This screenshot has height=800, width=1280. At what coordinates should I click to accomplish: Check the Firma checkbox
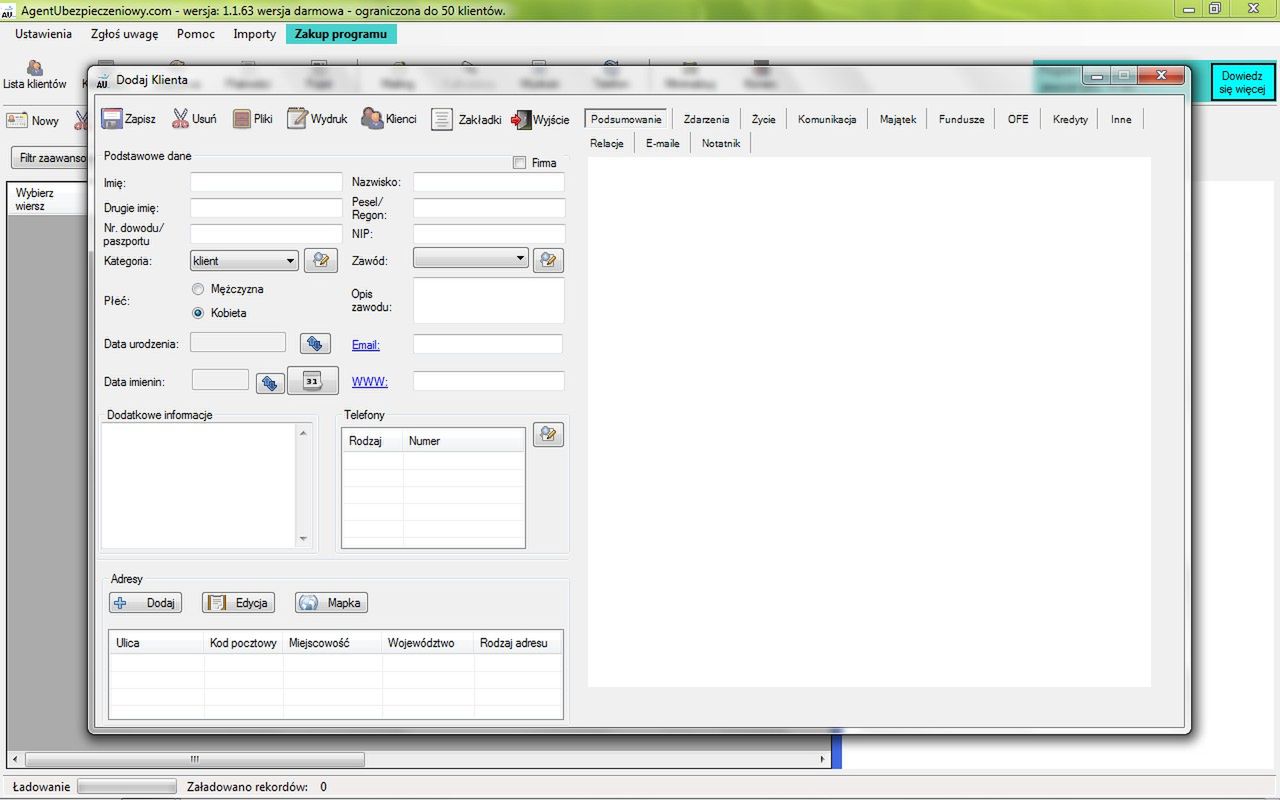519,163
